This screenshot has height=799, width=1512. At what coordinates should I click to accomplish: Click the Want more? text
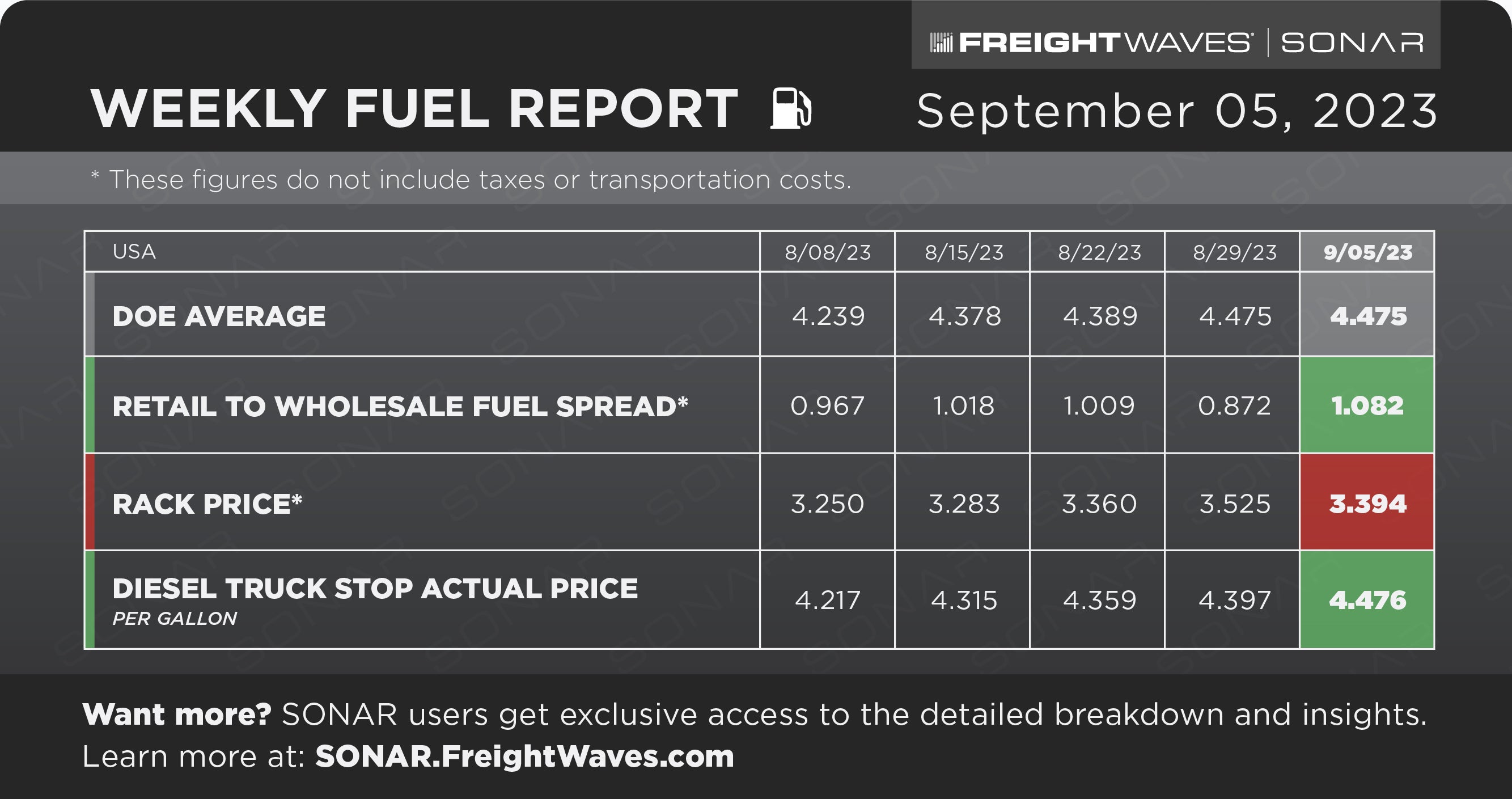pos(177,715)
